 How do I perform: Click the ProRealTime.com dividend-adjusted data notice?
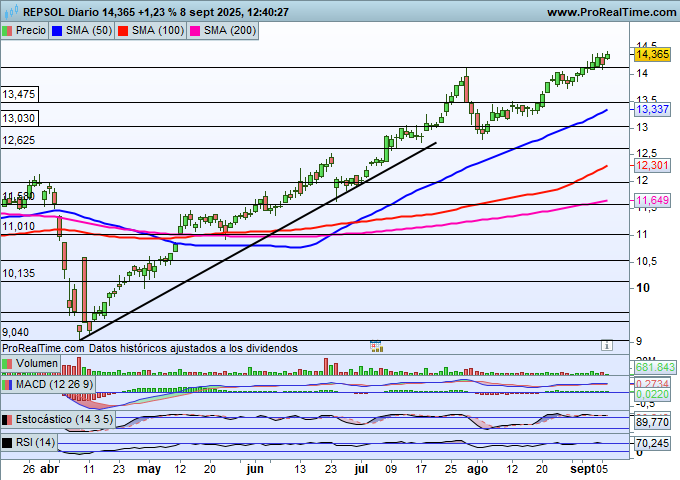[x=150, y=348]
